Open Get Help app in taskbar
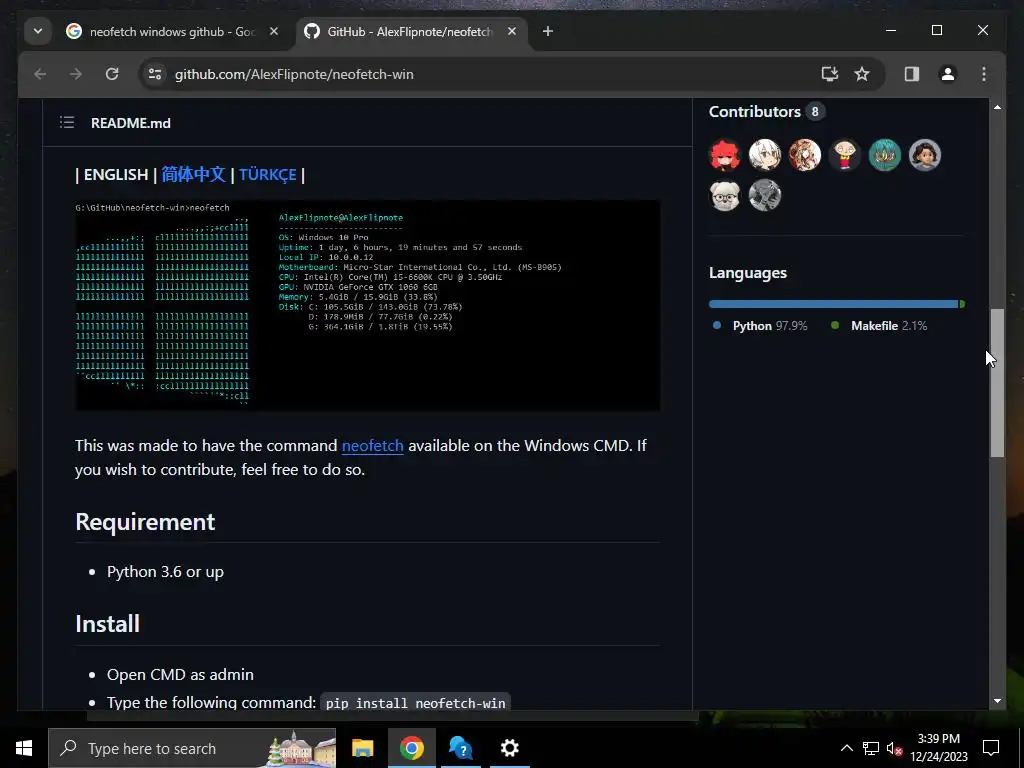Screen dimensions: 1024x768 (x=461, y=748)
